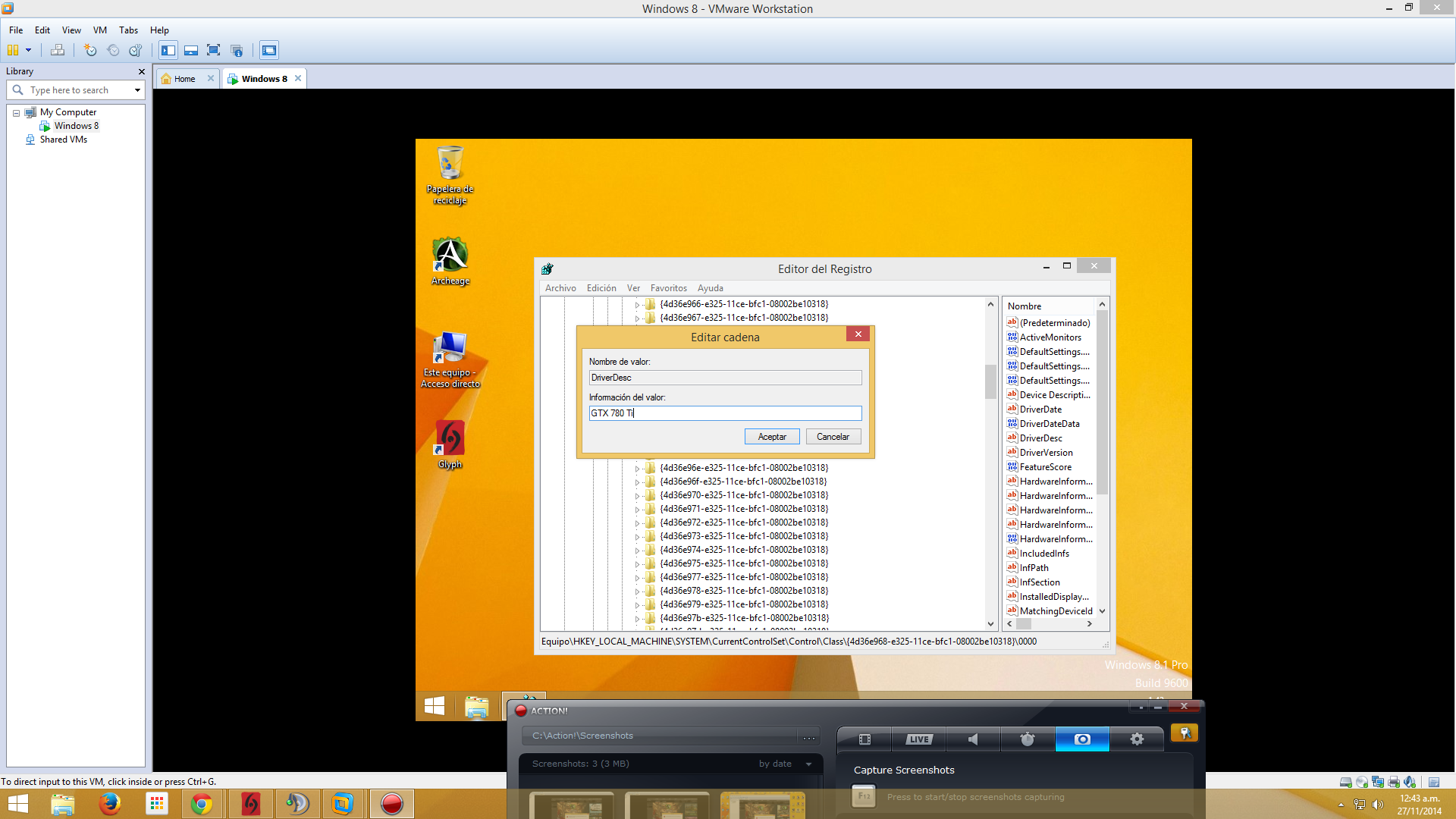Image resolution: width=1456 pixels, height=819 pixels.
Task: Click the Cancelar button
Action: [x=833, y=437]
